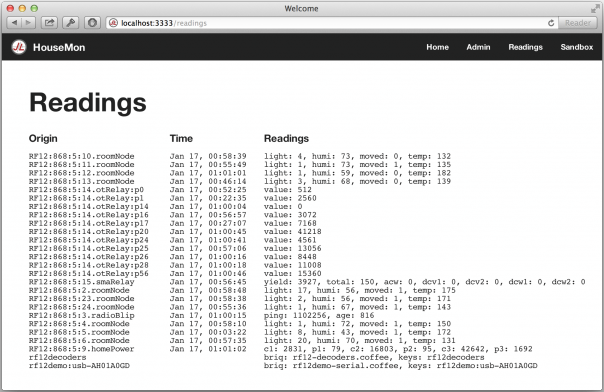Select the rf12demo:usb-AH01A0GD origin entry
This screenshot has width=604, height=392.
tap(79, 366)
